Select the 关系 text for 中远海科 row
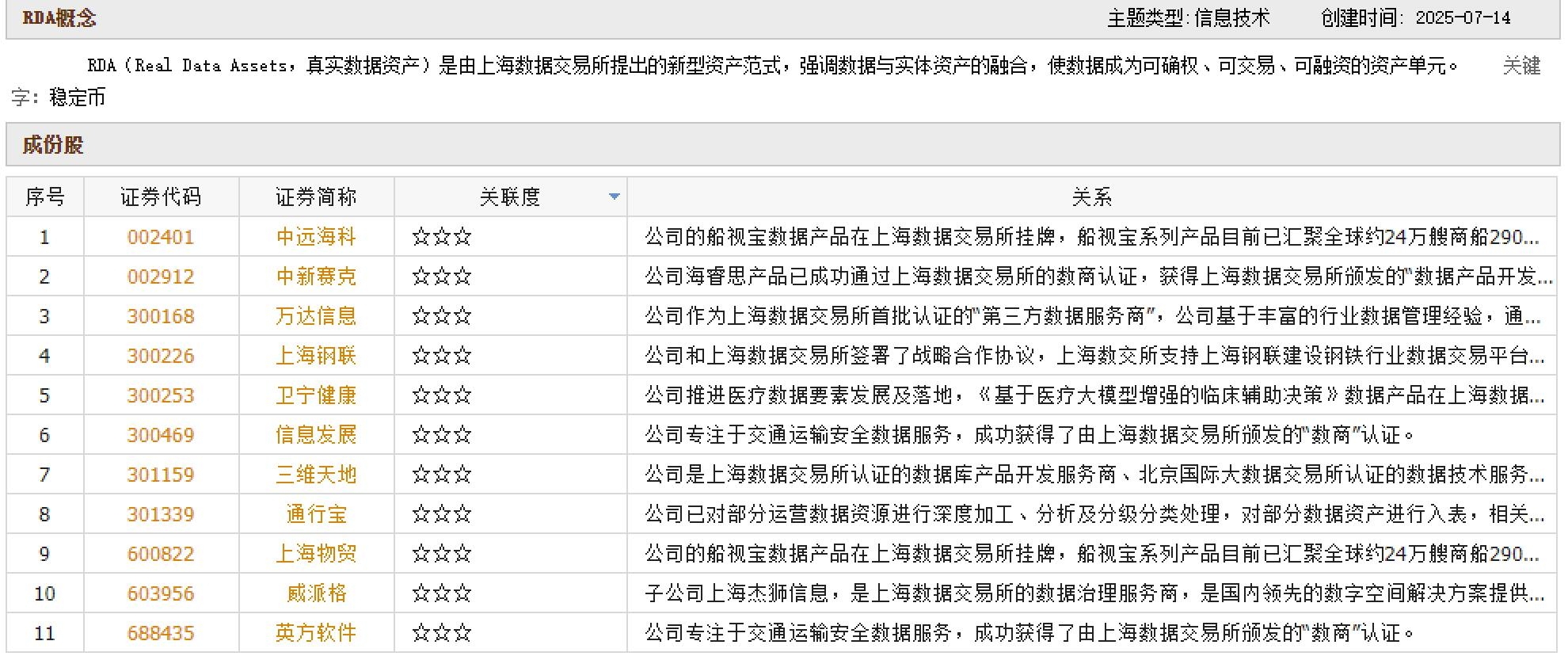This screenshot has width=1568, height=660. (x=1092, y=237)
